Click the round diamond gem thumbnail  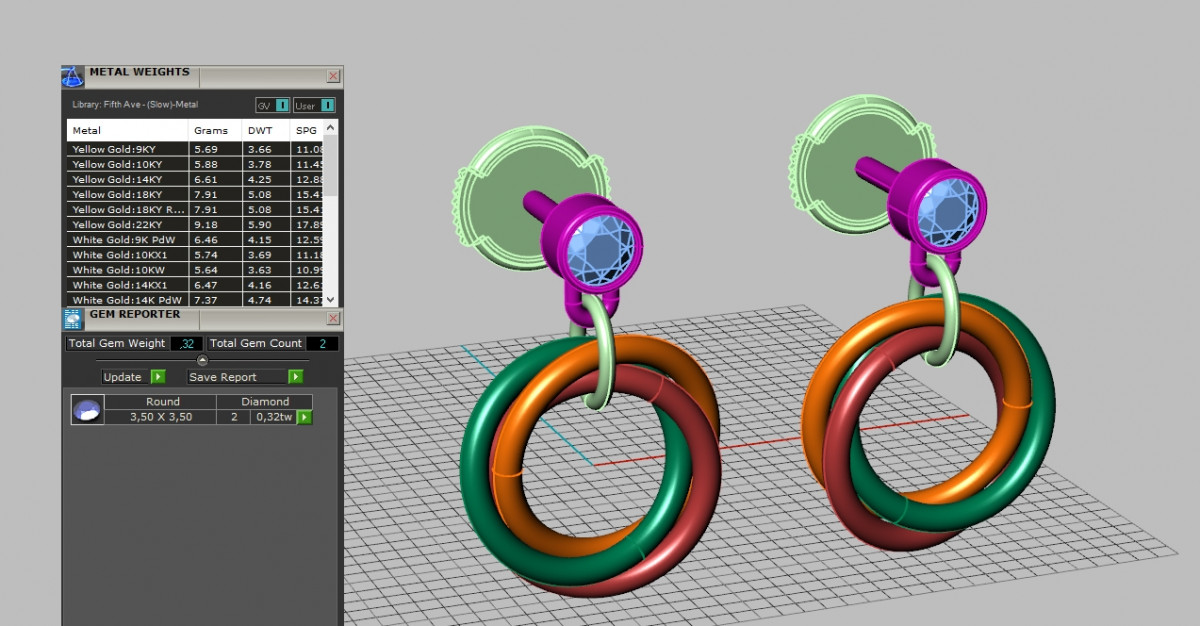87,410
